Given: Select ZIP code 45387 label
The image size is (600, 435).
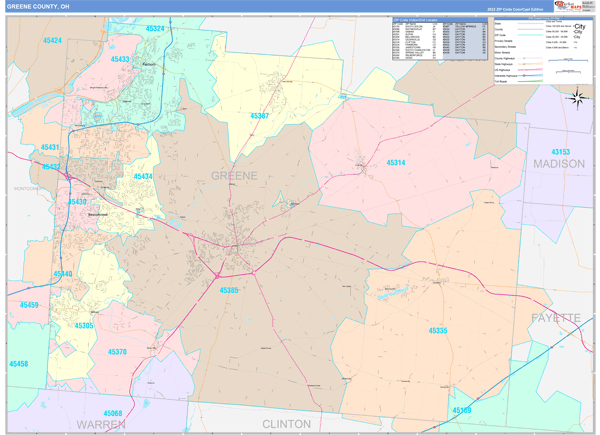Looking at the screenshot, I should click(259, 116).
